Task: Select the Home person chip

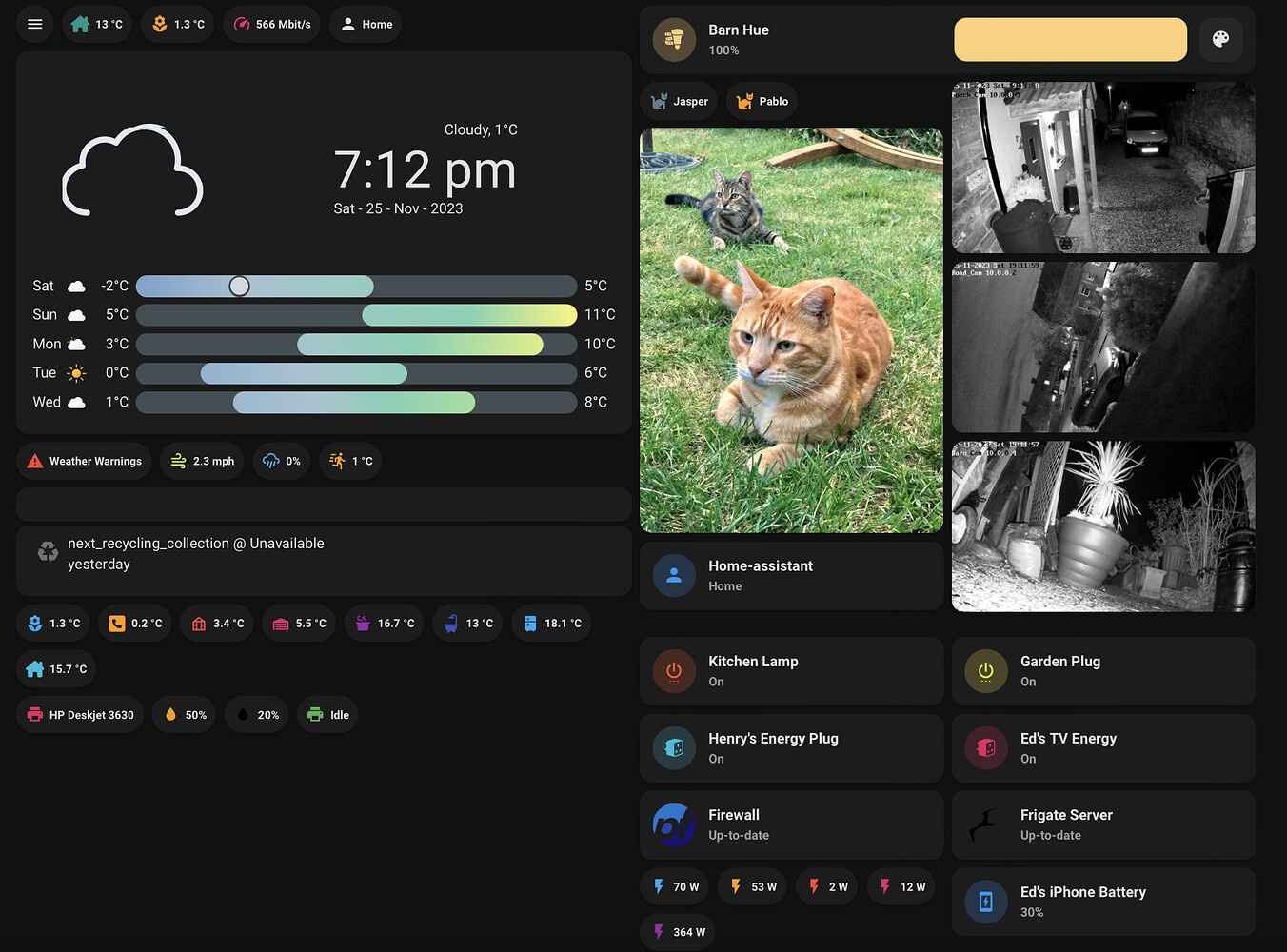Action: 366,24
